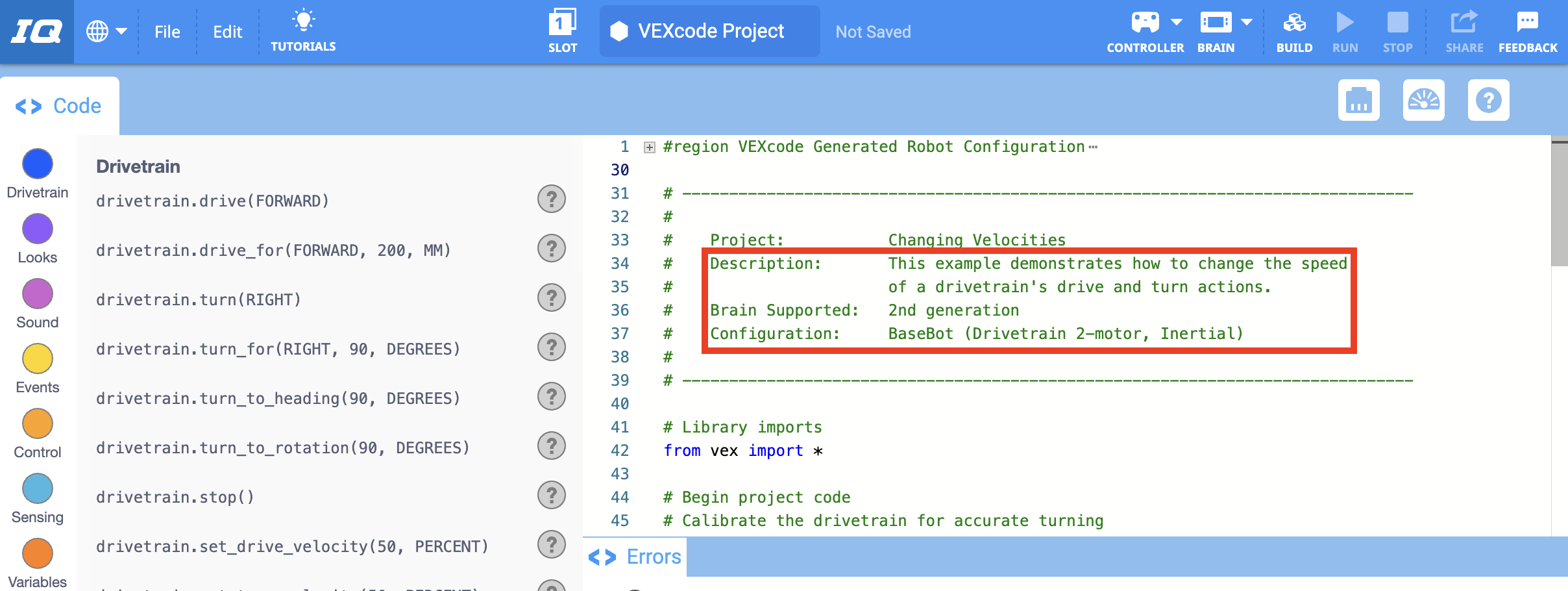Open the Edit menu
1568x591 pixels.
pyautogui.click(x=227, y=32)
